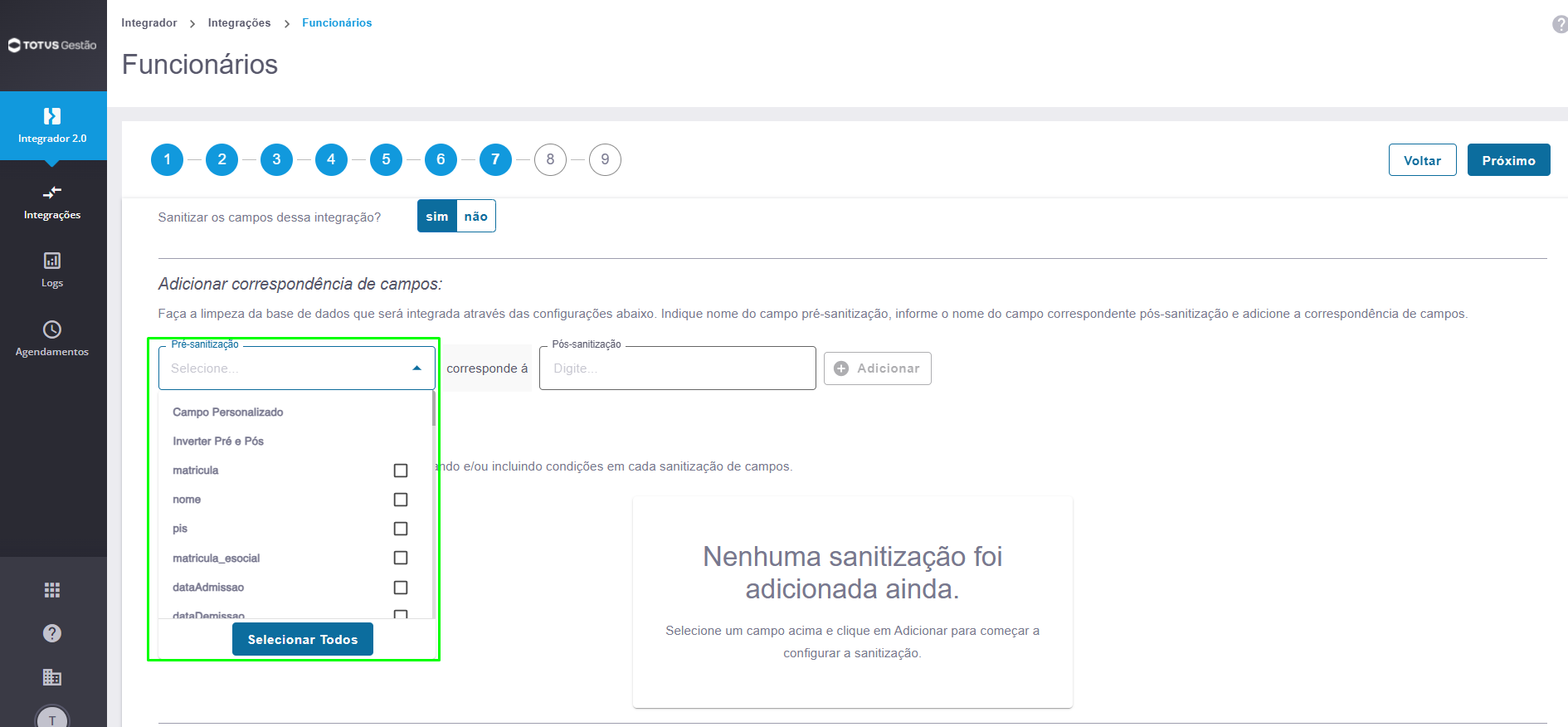This screenshot has height=727, width=1568.
Task: Open Integrador 2.0 in the sidebar
Action: [52, 125]
